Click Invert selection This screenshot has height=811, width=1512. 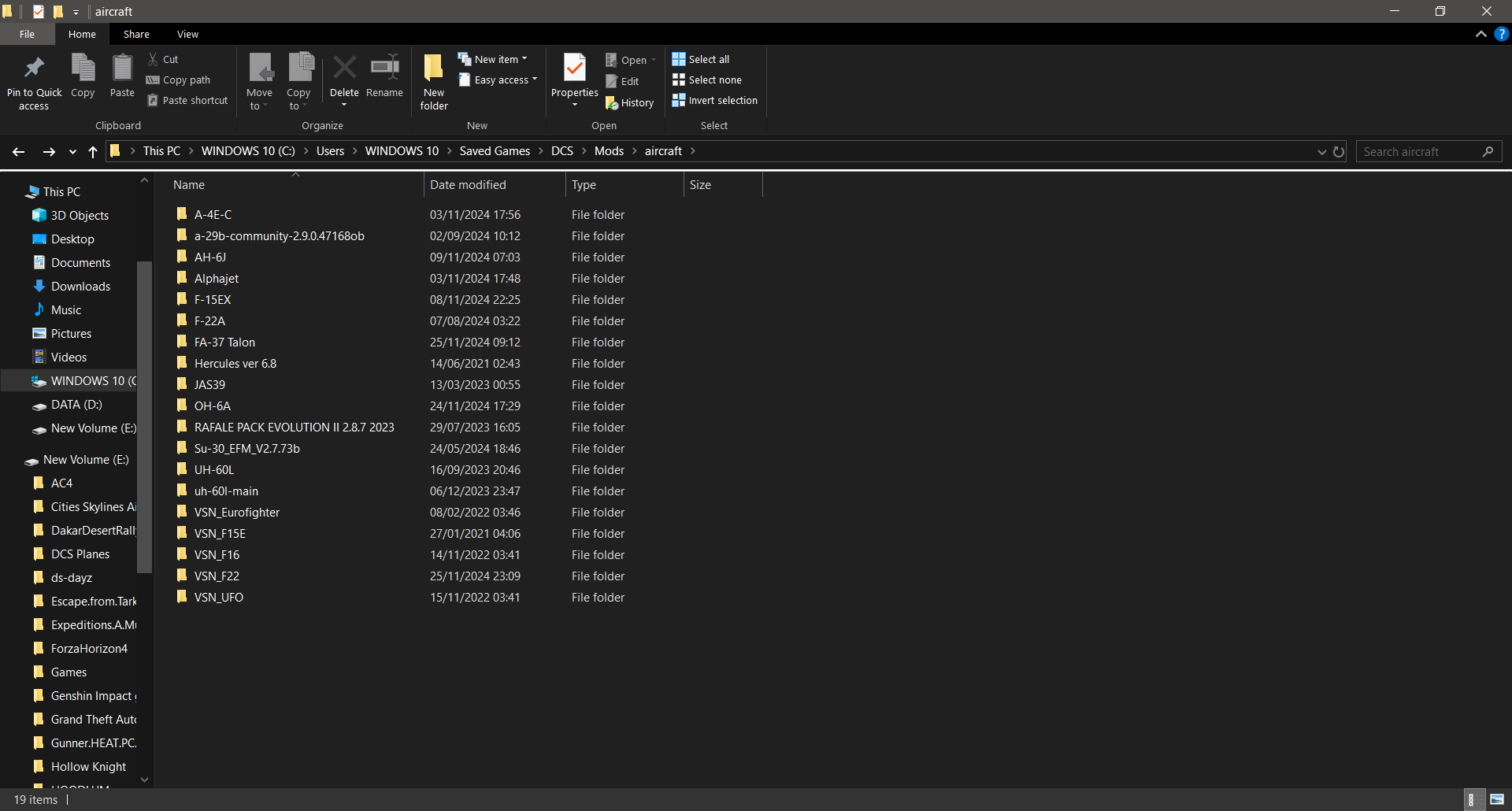[x=715, y=100]
